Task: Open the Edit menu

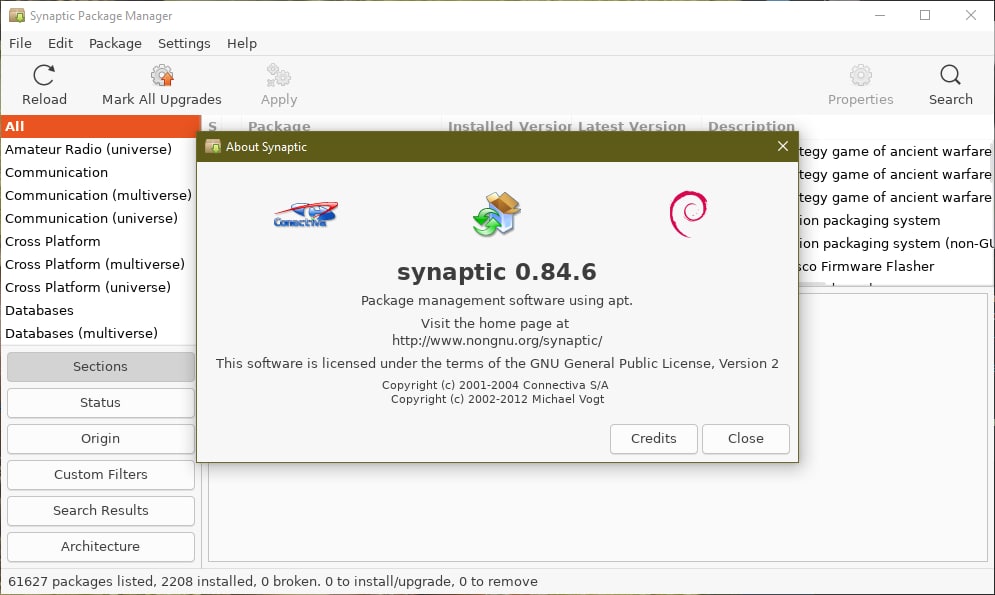Action: pyautogui.click(x=60, y=43)
